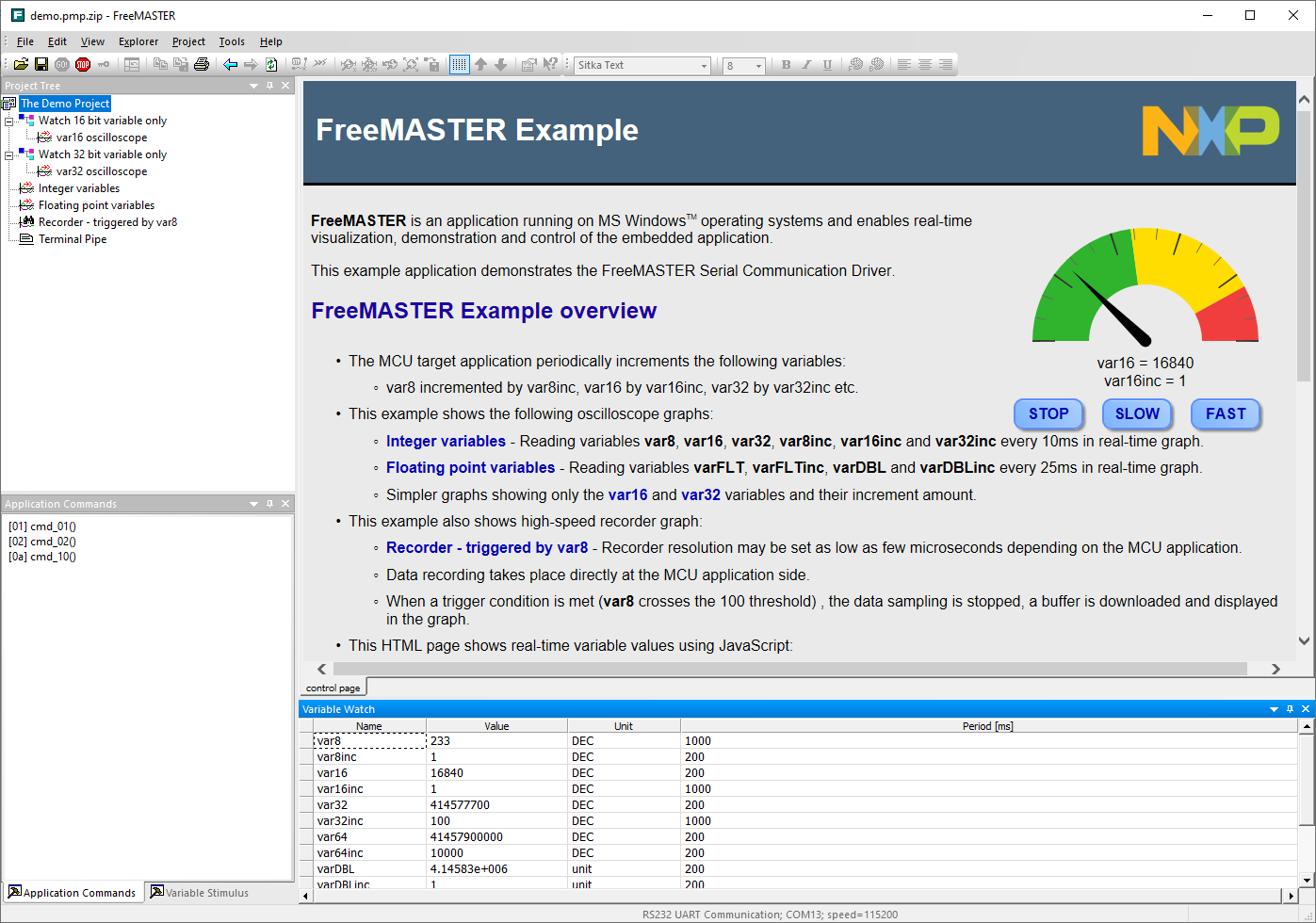
Task: Select Terminal Pipe in the project tree
Action: pyautogui.click(x=73, y=239)
